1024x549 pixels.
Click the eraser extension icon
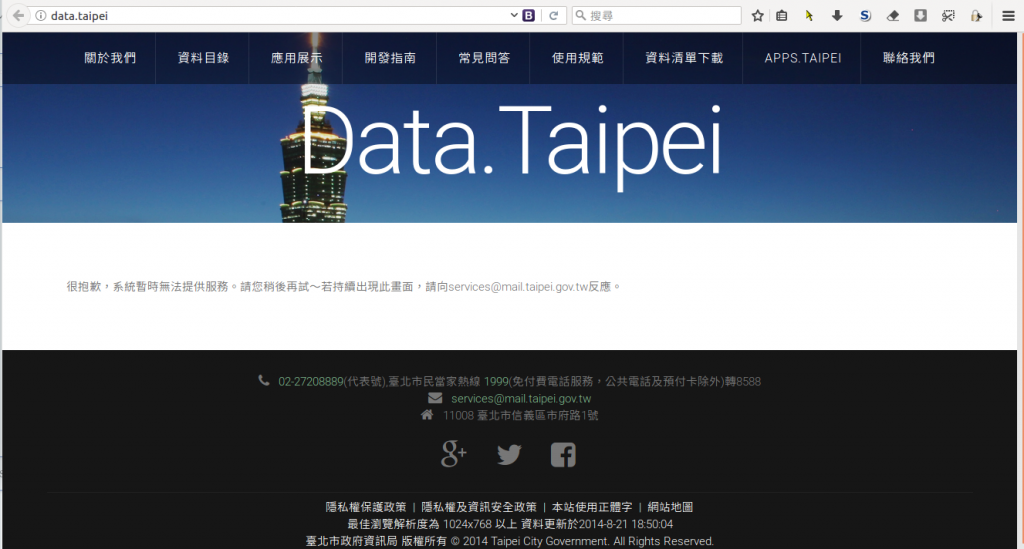(x=893, y=16)
